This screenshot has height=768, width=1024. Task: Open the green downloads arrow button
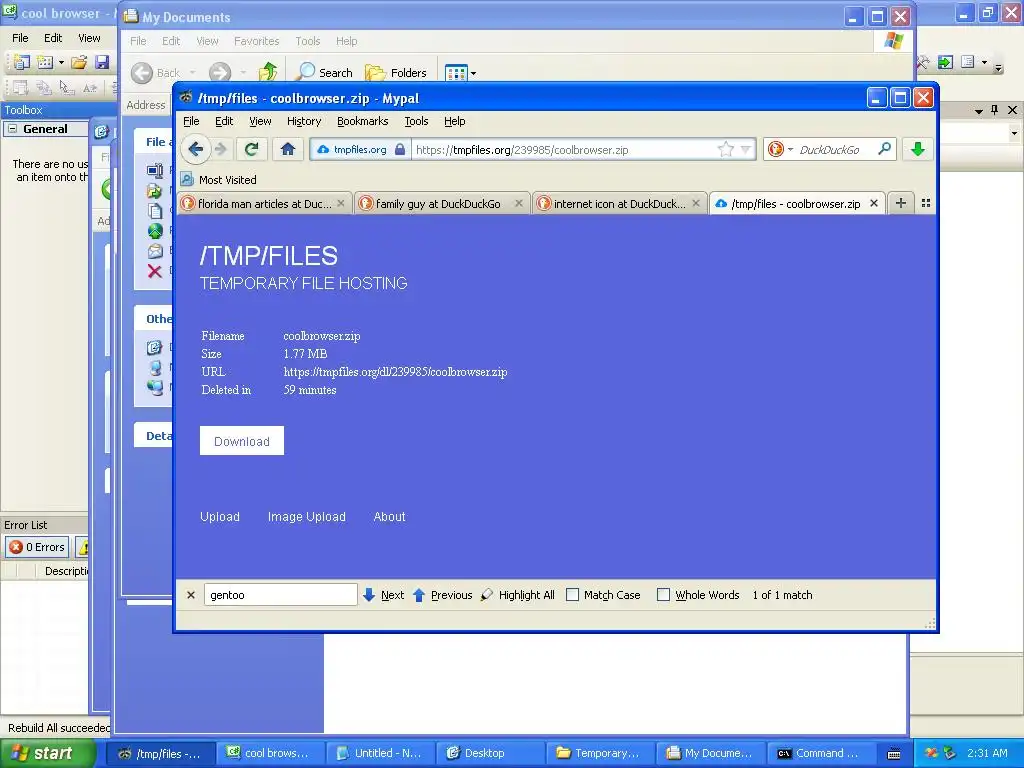(918, 150)
